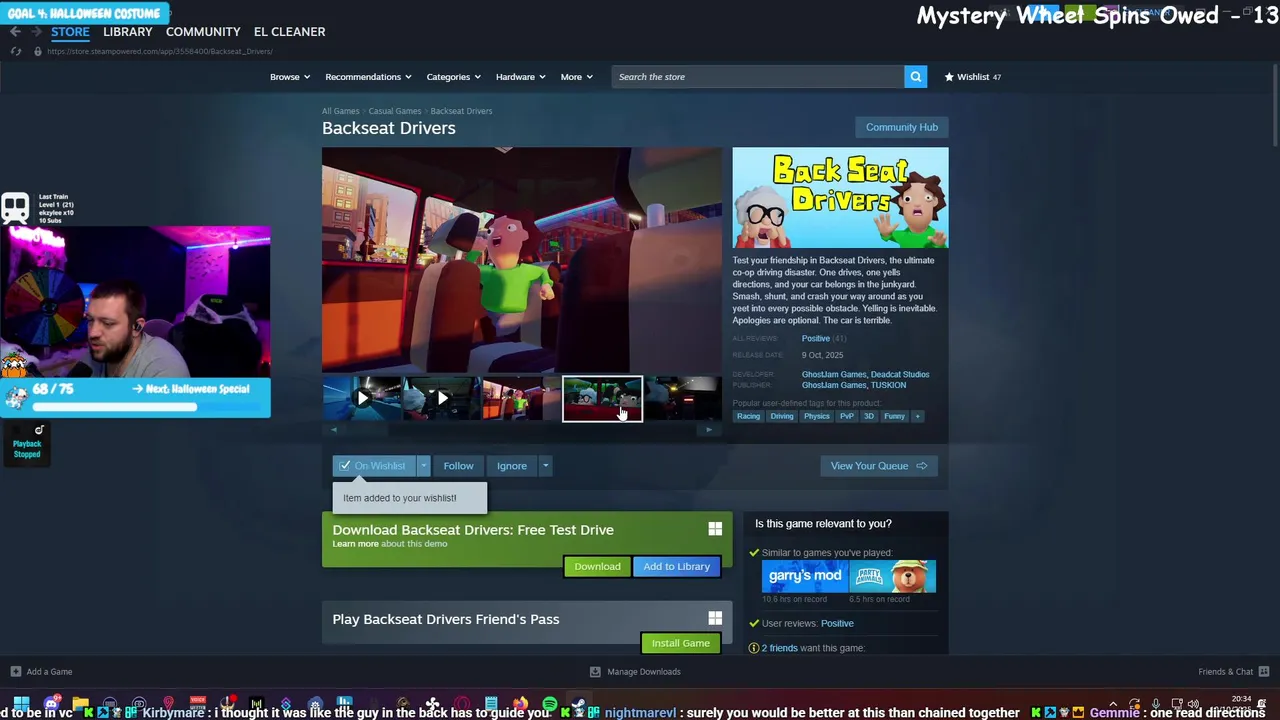The height and width of the screenshot is (720, 1280).
Task: Reload the store page with refresh icon
Action: (16, 51)
